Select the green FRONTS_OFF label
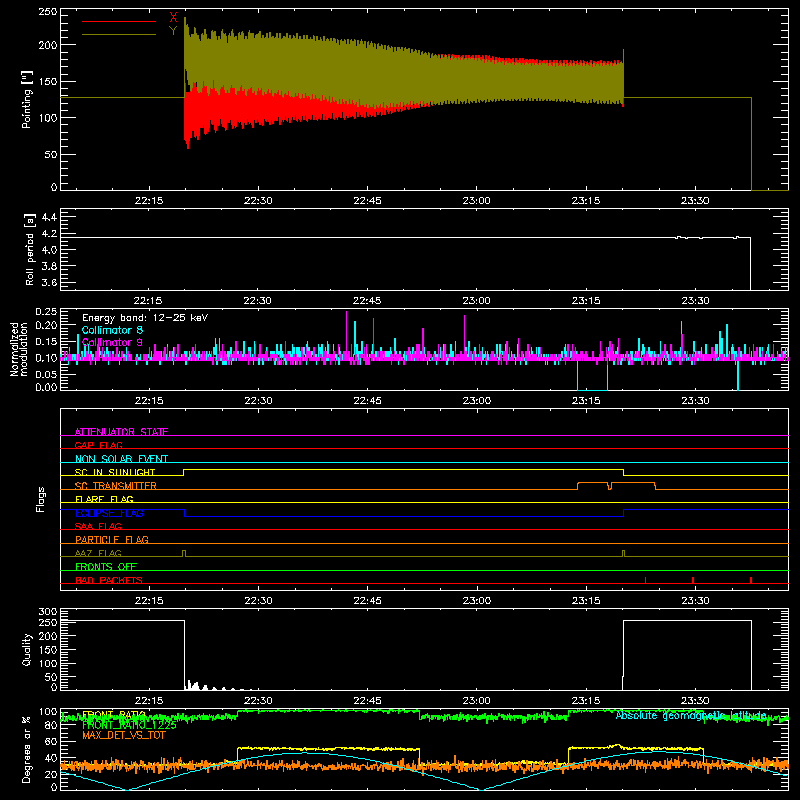The width and height of the screenshot is (800, 800). [x=106, y=566]
